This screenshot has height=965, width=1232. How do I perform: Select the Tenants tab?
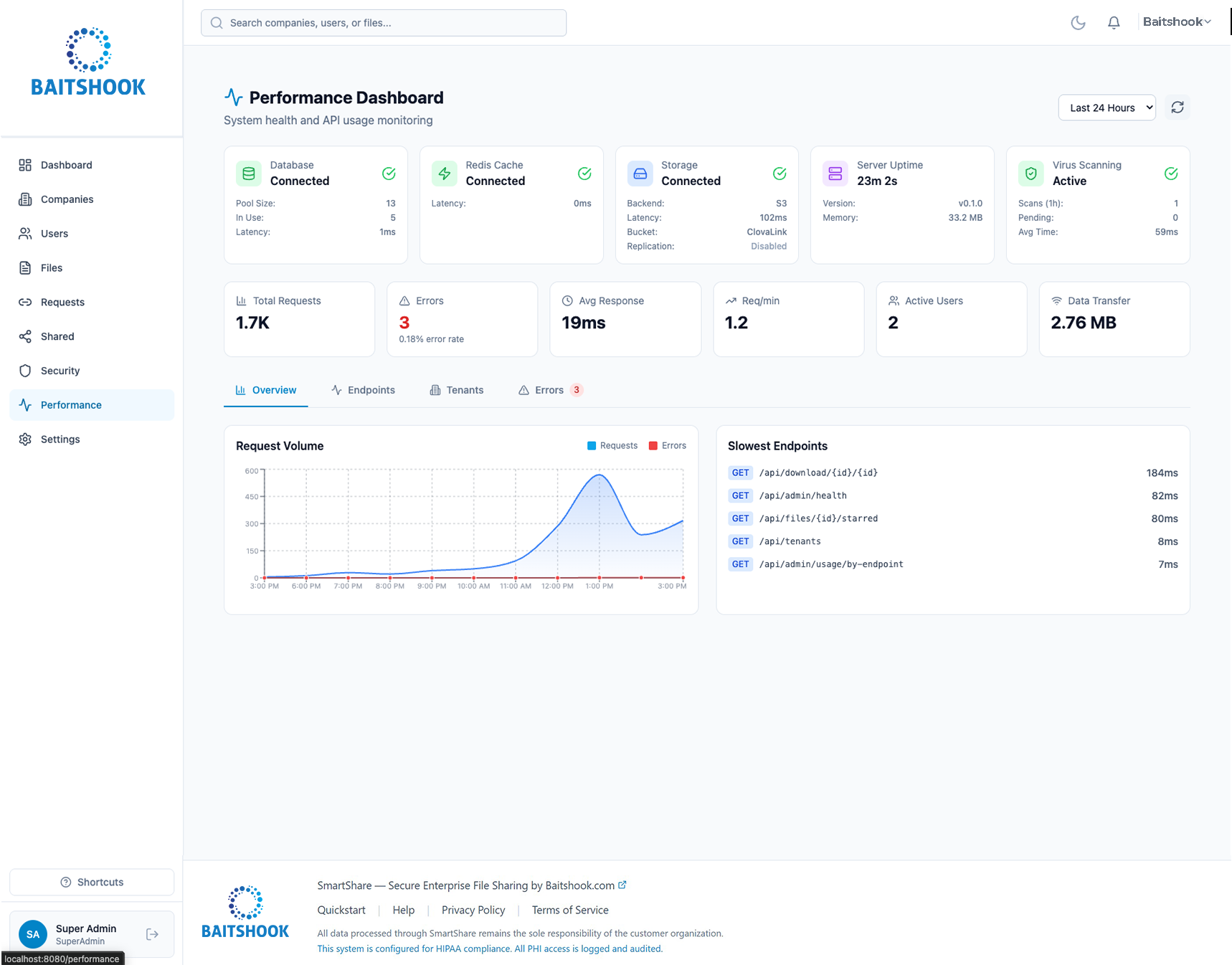457,390
